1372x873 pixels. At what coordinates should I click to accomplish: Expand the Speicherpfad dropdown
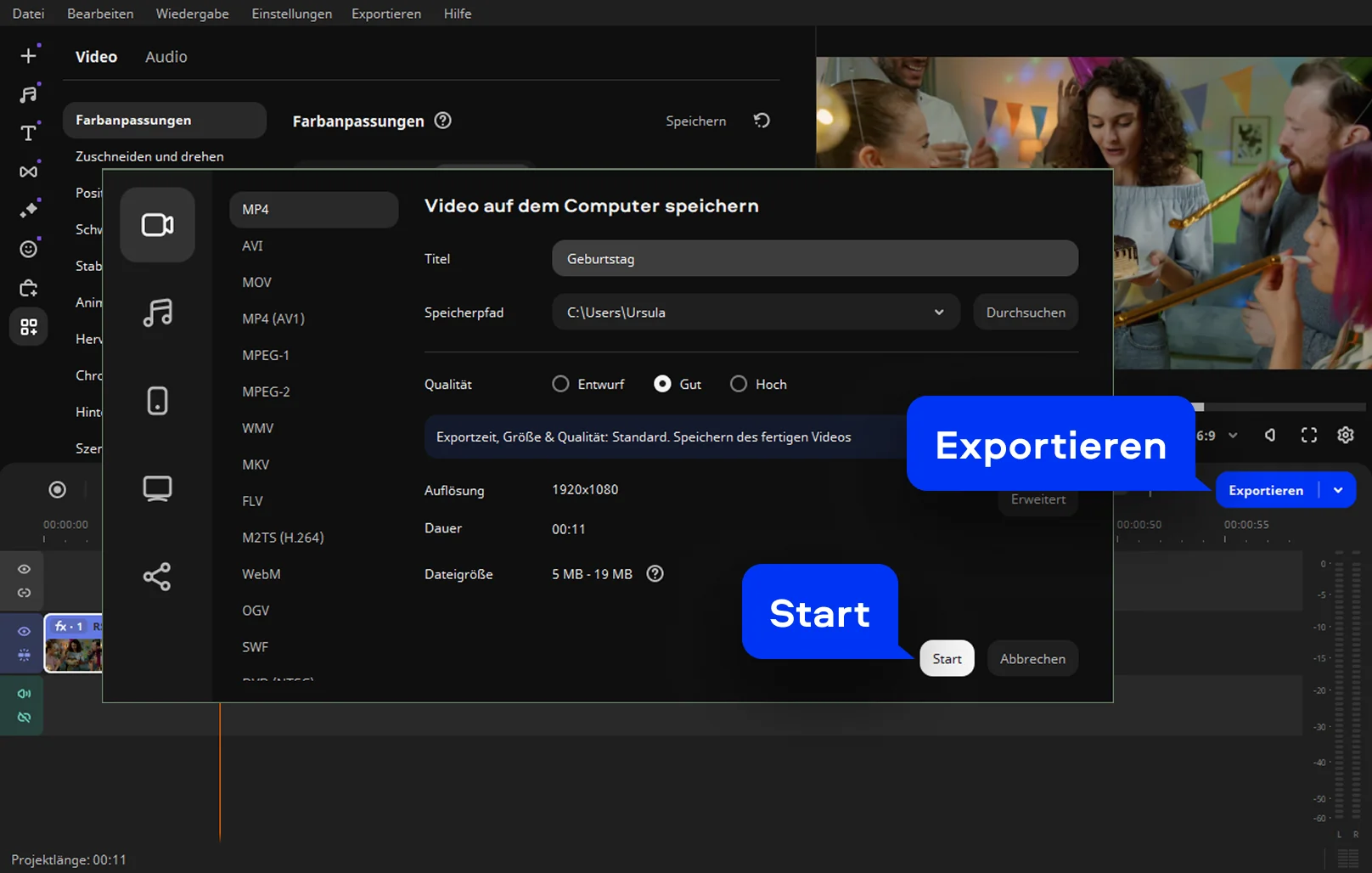click(938, 313)
